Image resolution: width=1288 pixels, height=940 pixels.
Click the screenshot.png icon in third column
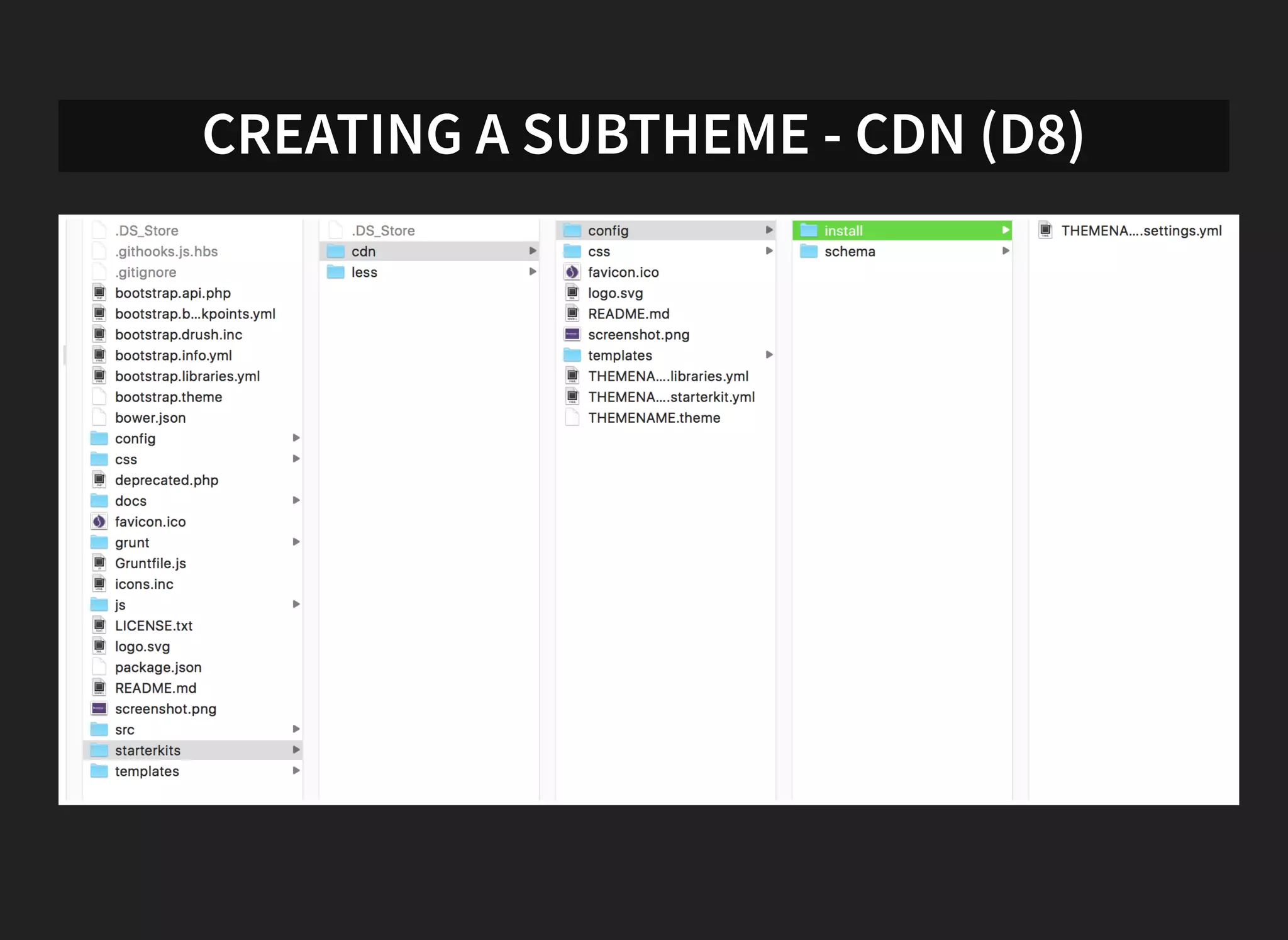[x=572, y=334]
